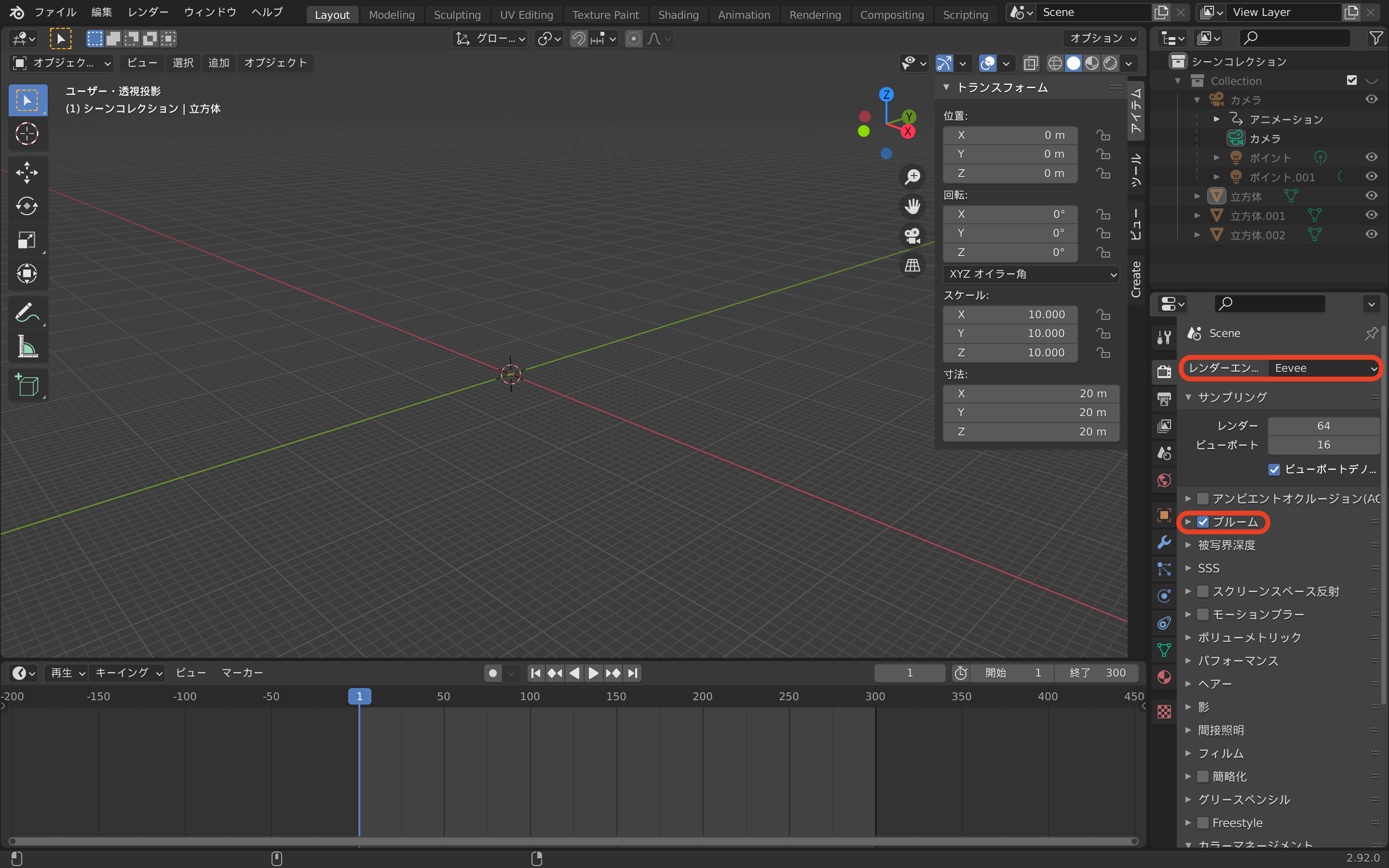Open the Texture properties checker icon
This screenshot has height=868, width=1389.
coord(1164,712)
